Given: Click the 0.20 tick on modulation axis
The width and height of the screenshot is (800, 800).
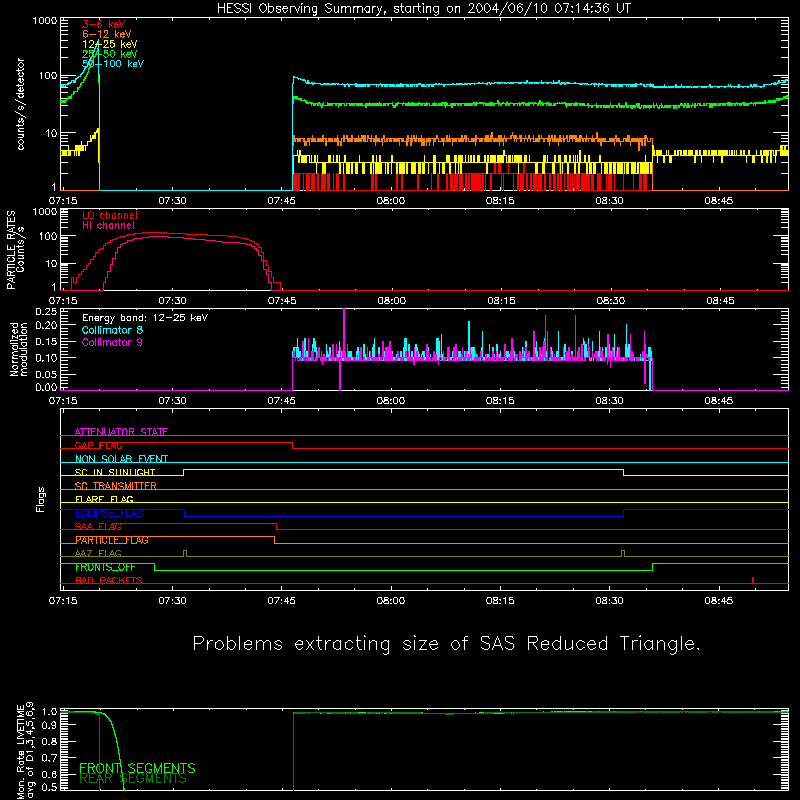Looking at the screenshot, I should tap(46, 326).
